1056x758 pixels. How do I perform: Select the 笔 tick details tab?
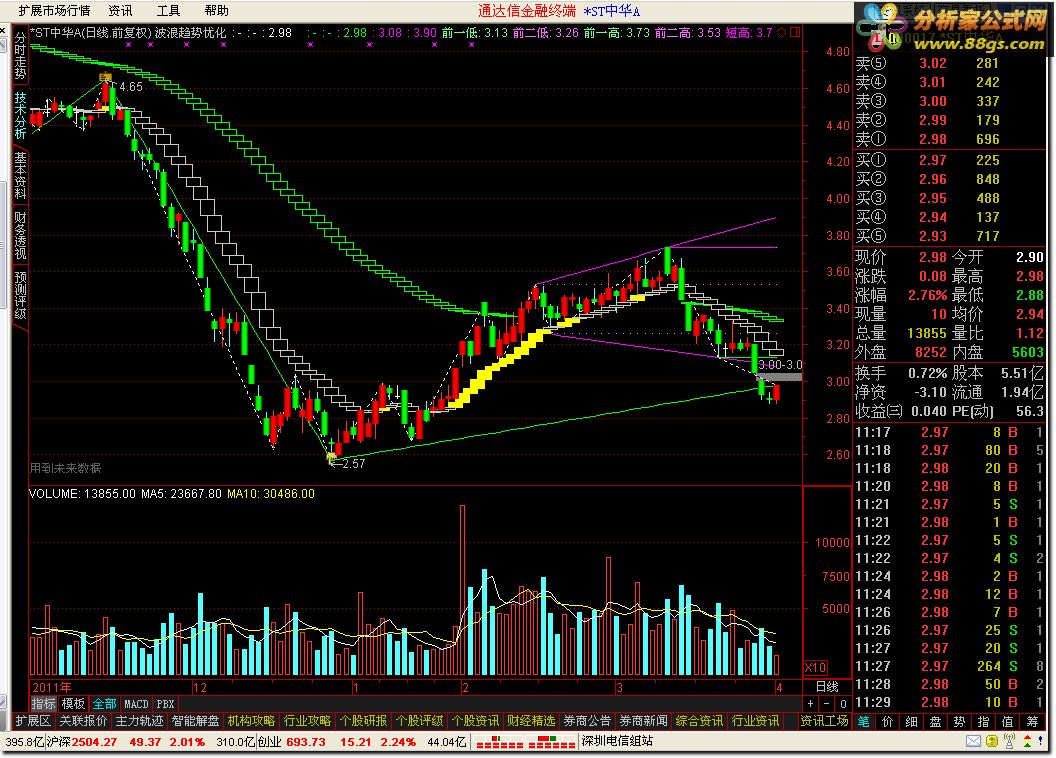tap(863, 722)
